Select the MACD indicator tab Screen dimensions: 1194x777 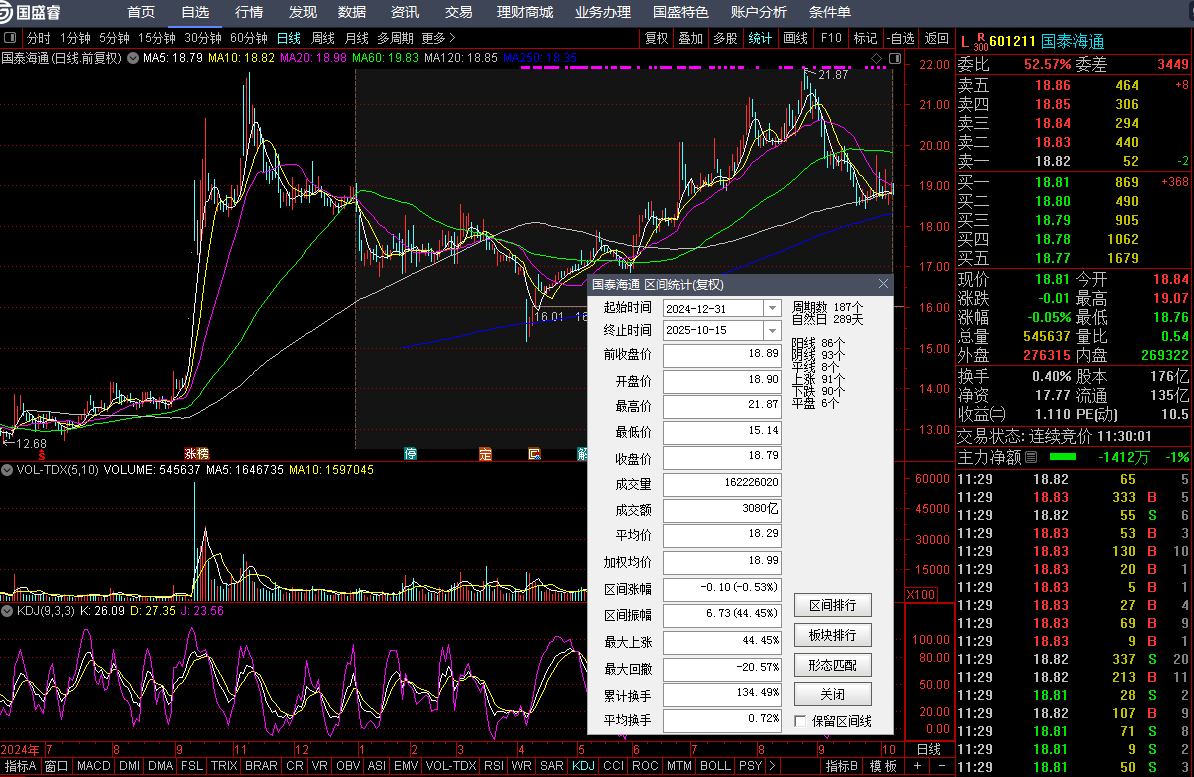click(x=94, y=766)
